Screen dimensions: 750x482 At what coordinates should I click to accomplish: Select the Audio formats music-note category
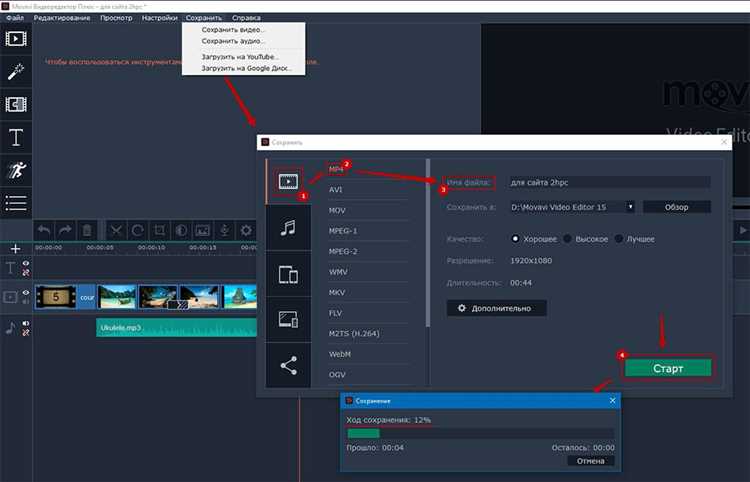pyautogui.click(x=288, y=228)
